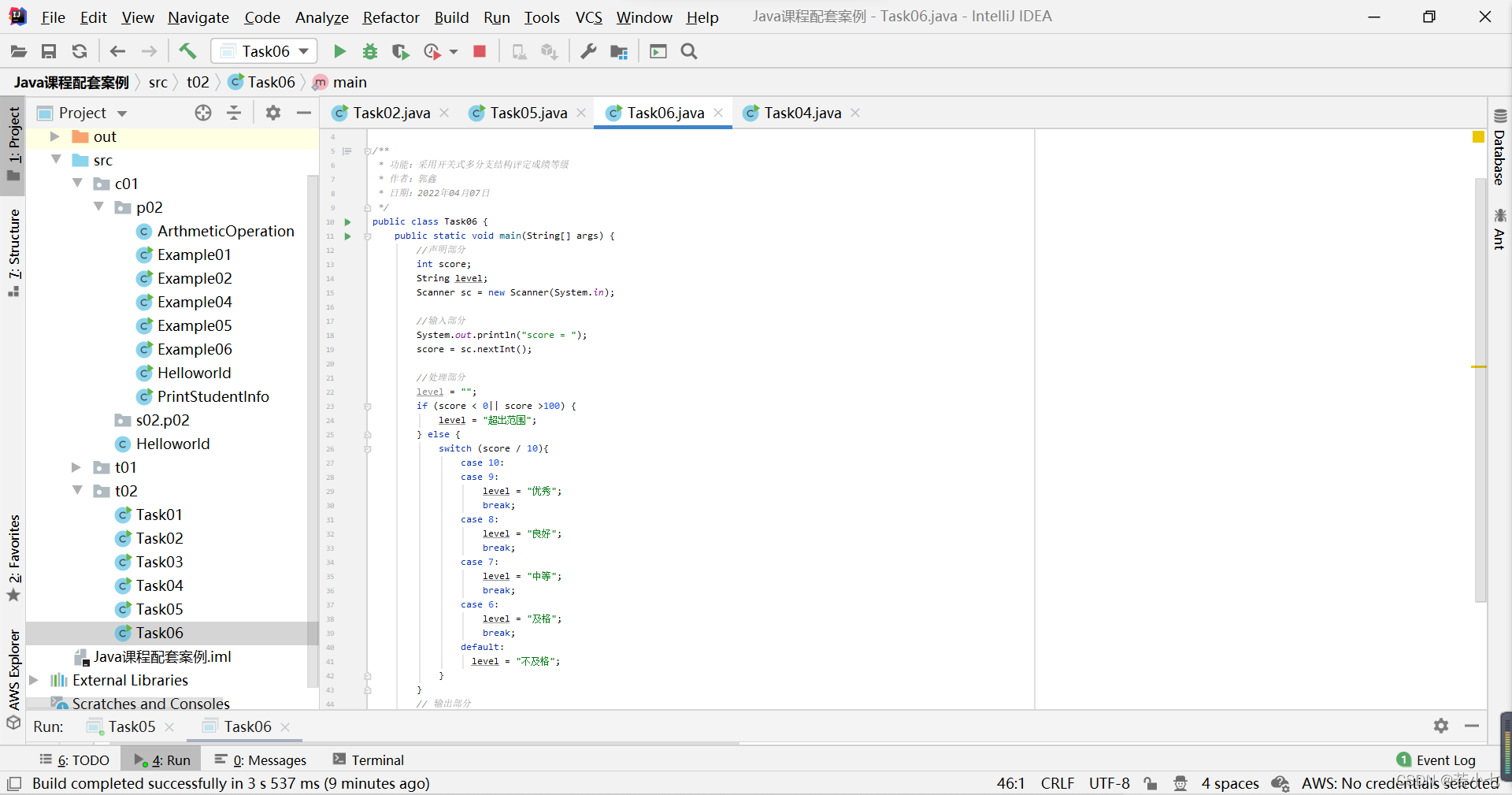Select Task03 in the project tree
Screen dimensions: 1512x795
click(159, 562)
